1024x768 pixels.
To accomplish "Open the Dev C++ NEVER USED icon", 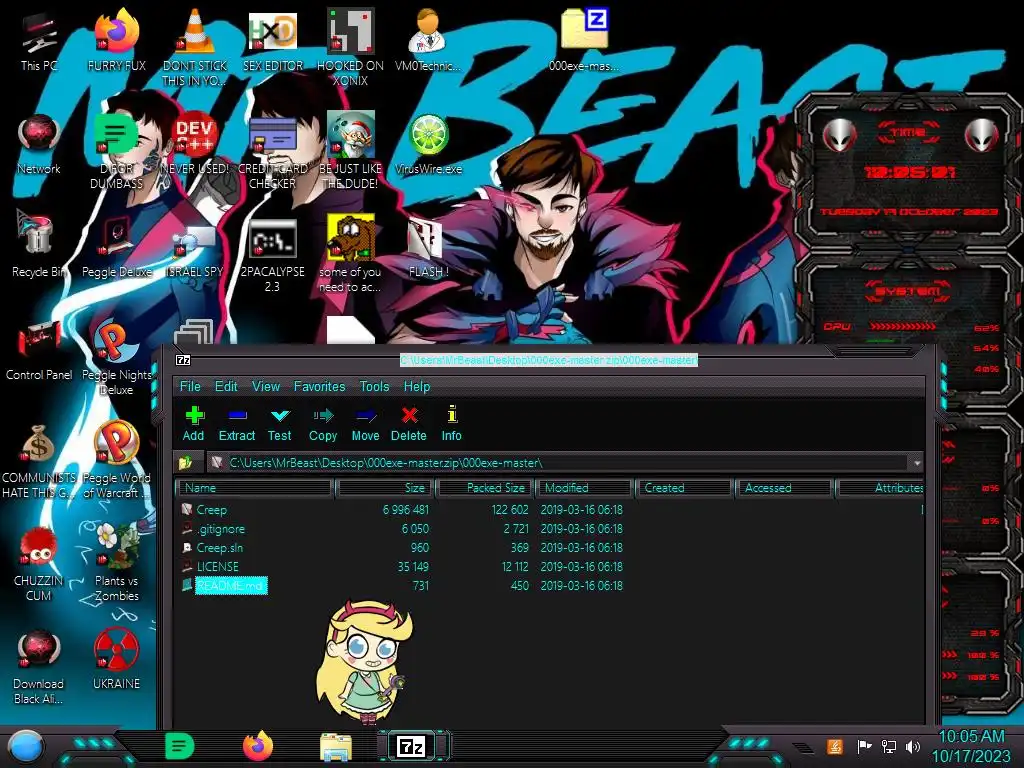I will click(195, 134).
